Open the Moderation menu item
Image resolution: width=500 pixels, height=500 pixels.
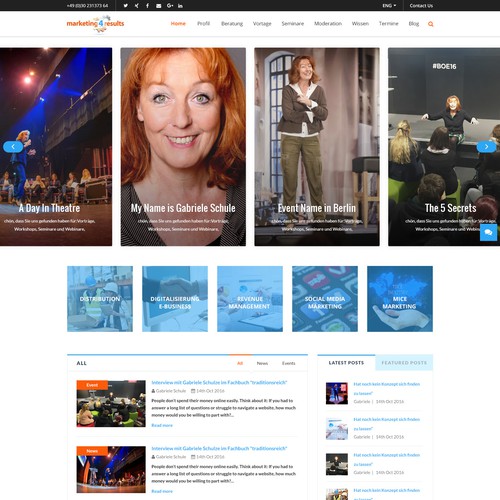[328, 23]
